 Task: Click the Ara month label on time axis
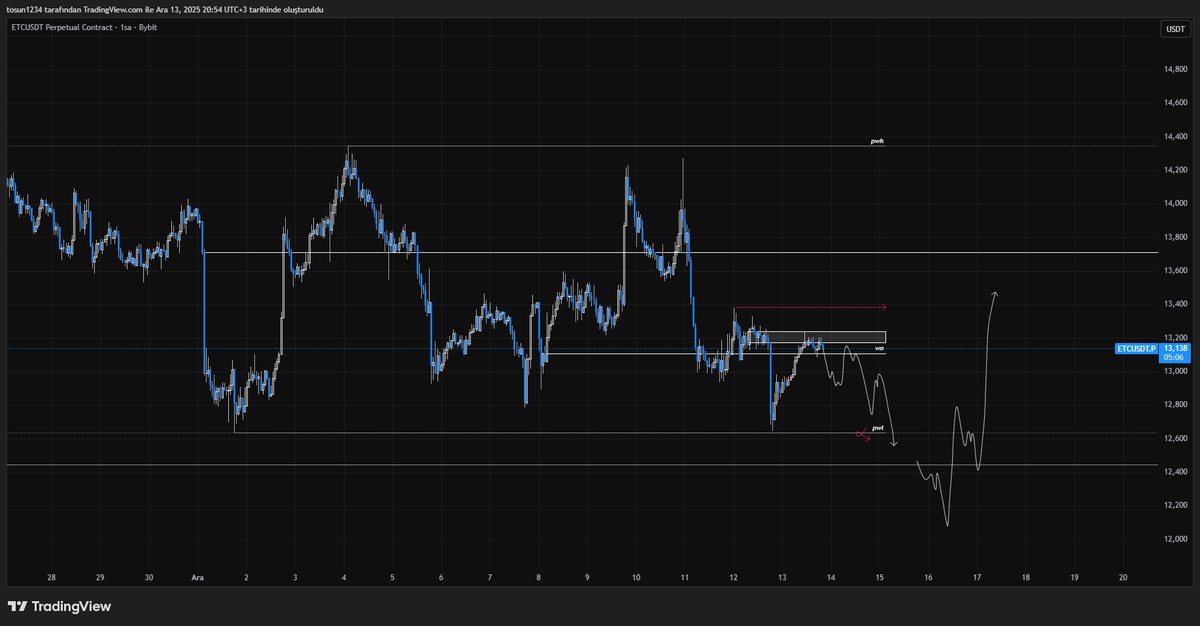(x=197, y=577)
